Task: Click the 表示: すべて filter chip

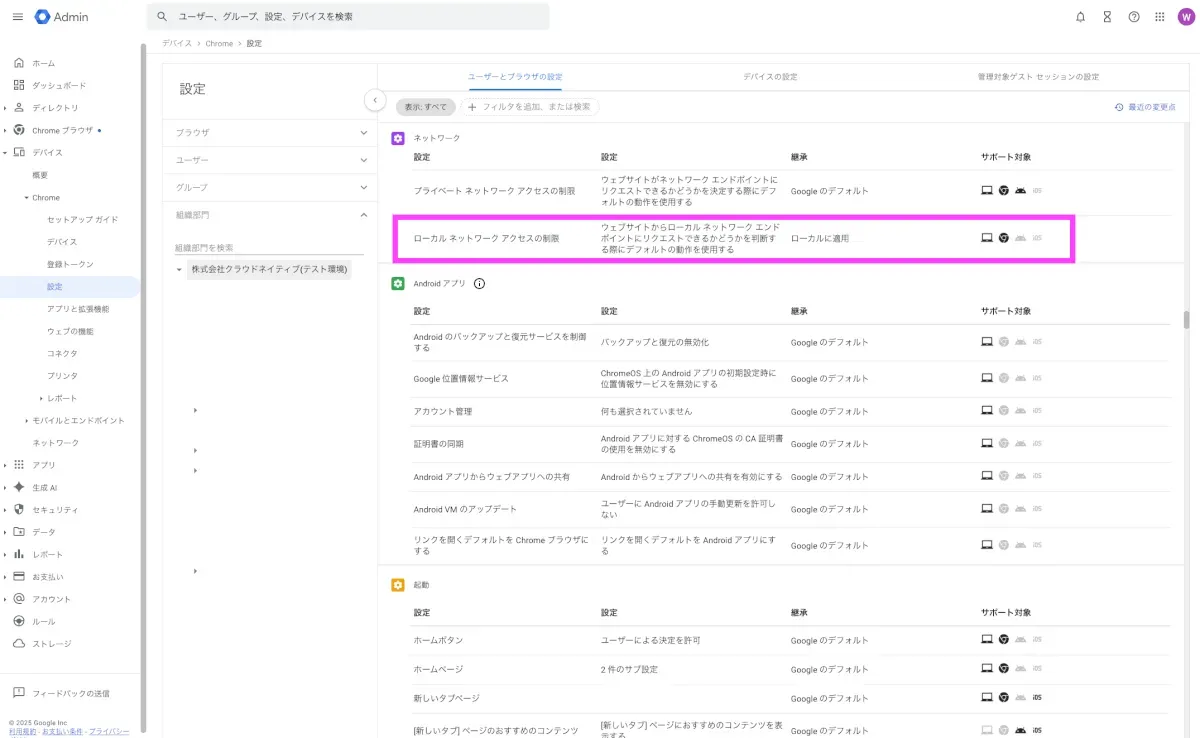Action: (x=425, y=107)
